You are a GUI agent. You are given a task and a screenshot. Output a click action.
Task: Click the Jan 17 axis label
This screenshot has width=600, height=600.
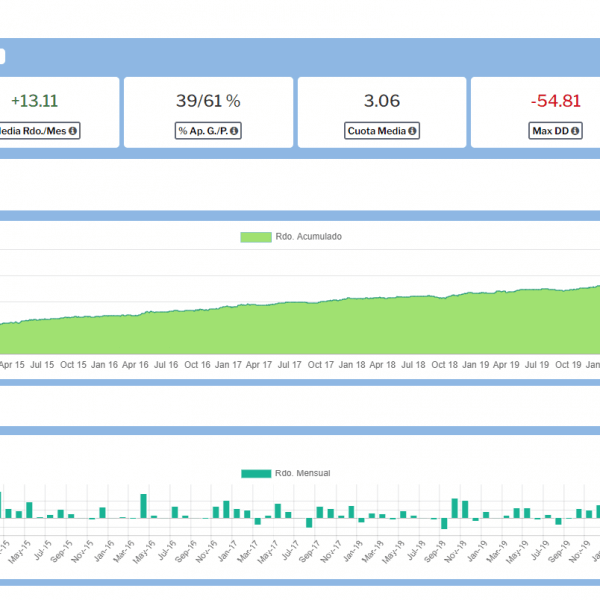[228, 365]
